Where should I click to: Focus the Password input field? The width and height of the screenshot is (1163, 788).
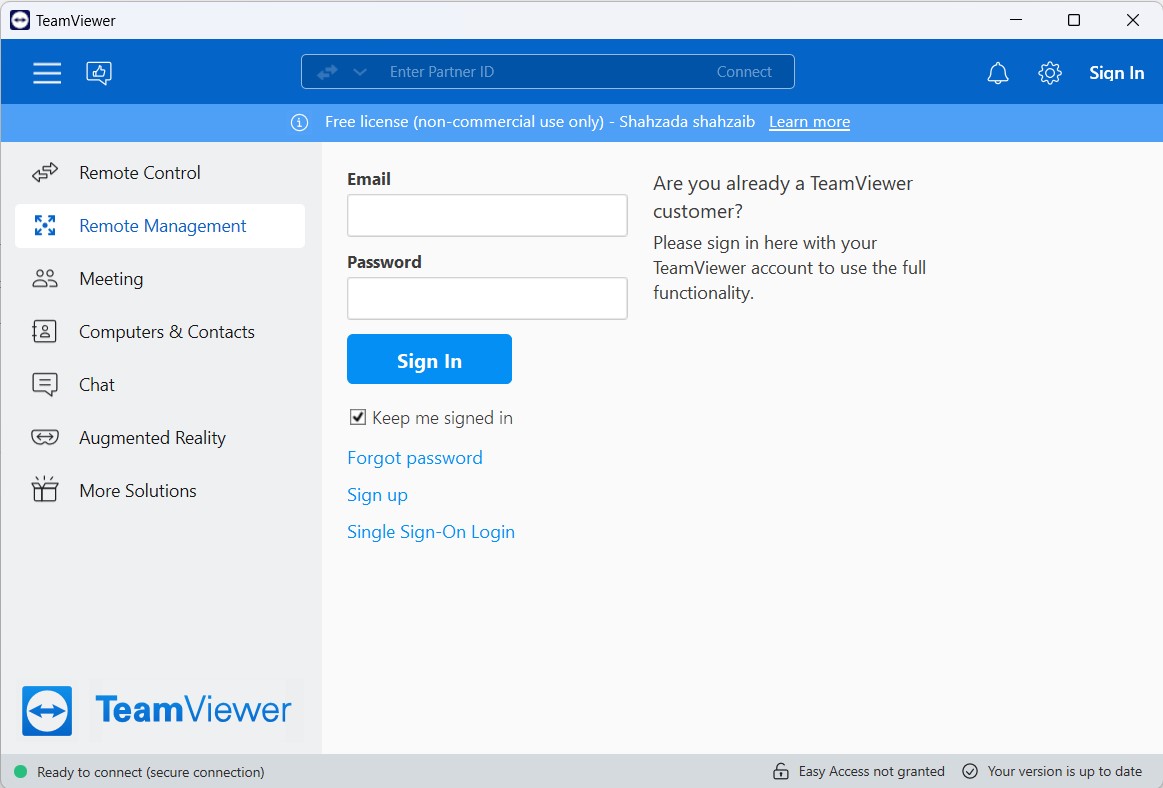tap(487, 299)
